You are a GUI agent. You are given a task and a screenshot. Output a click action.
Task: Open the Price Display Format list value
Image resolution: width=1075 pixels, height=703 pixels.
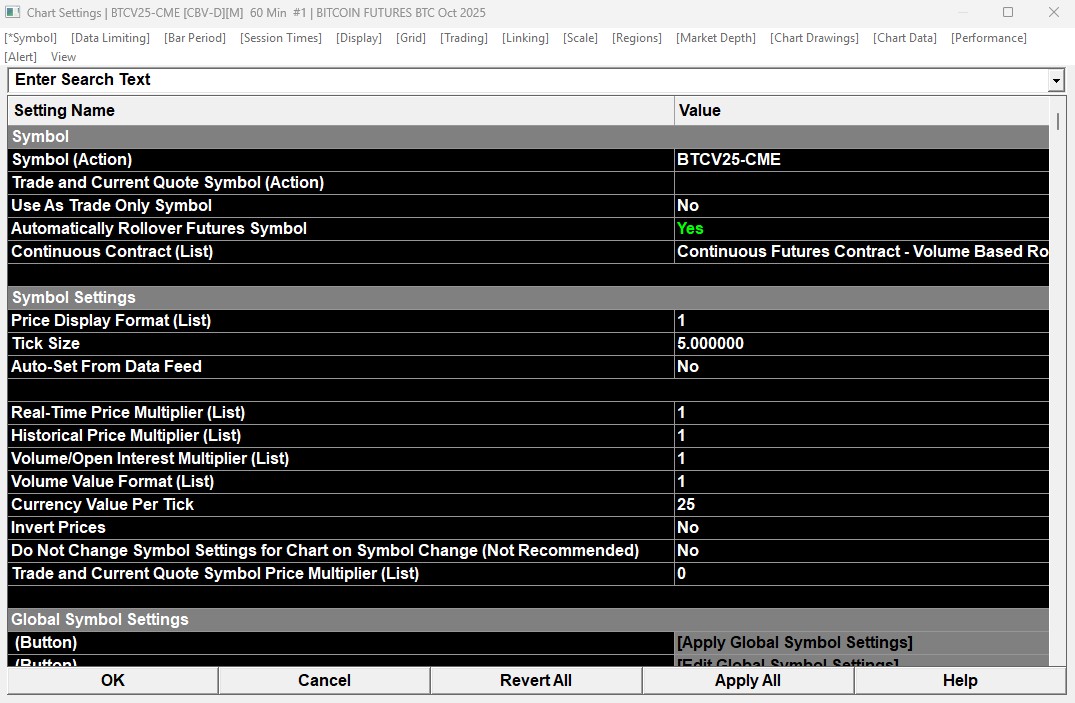coord(862,321)
